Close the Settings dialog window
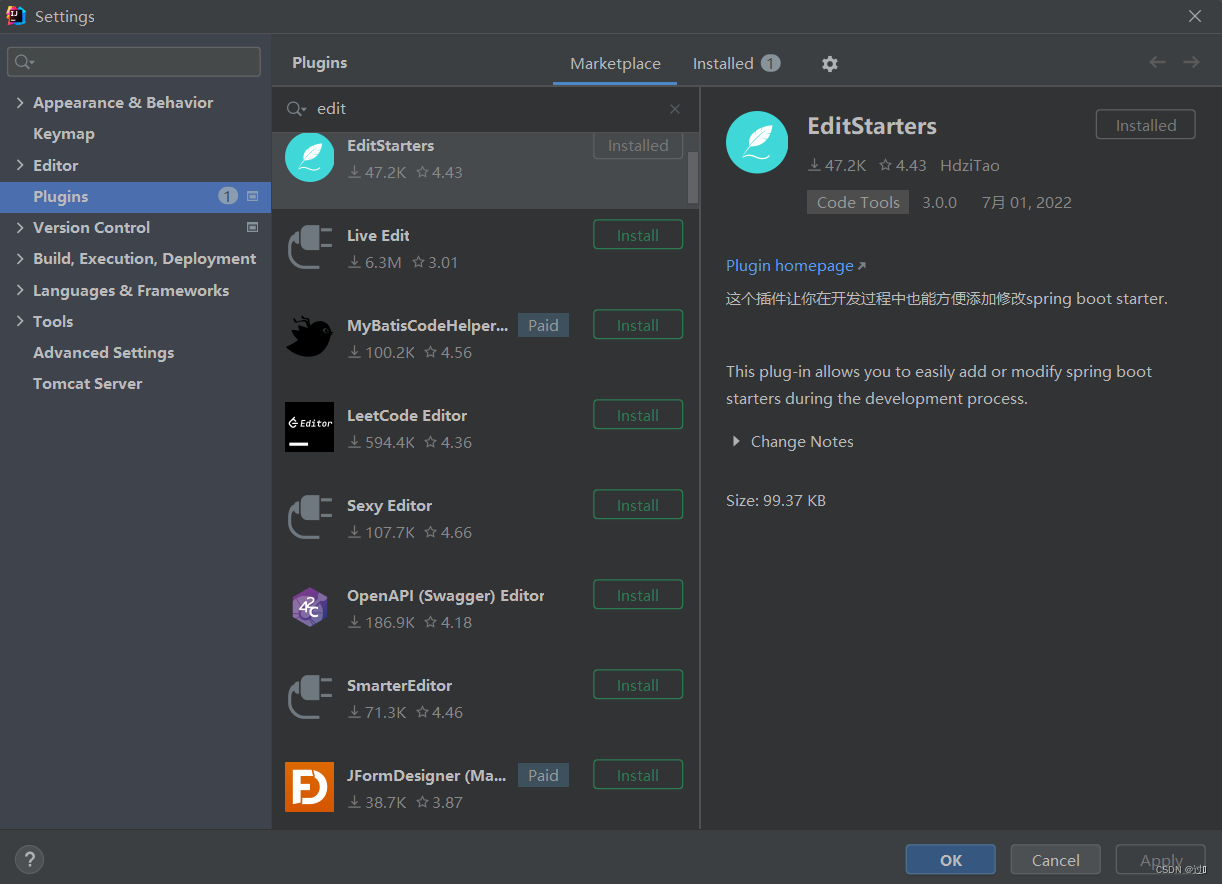1222x884 pixels. pos(1195,16)
